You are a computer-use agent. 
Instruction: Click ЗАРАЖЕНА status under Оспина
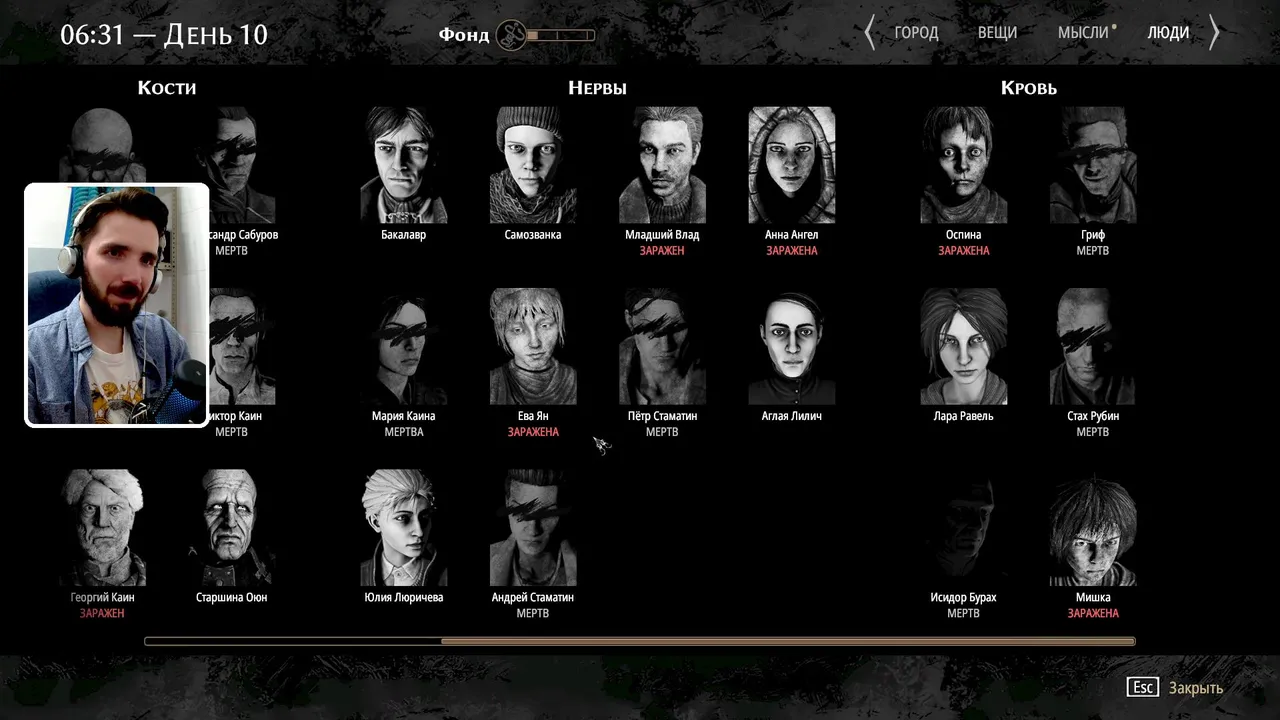964,251
